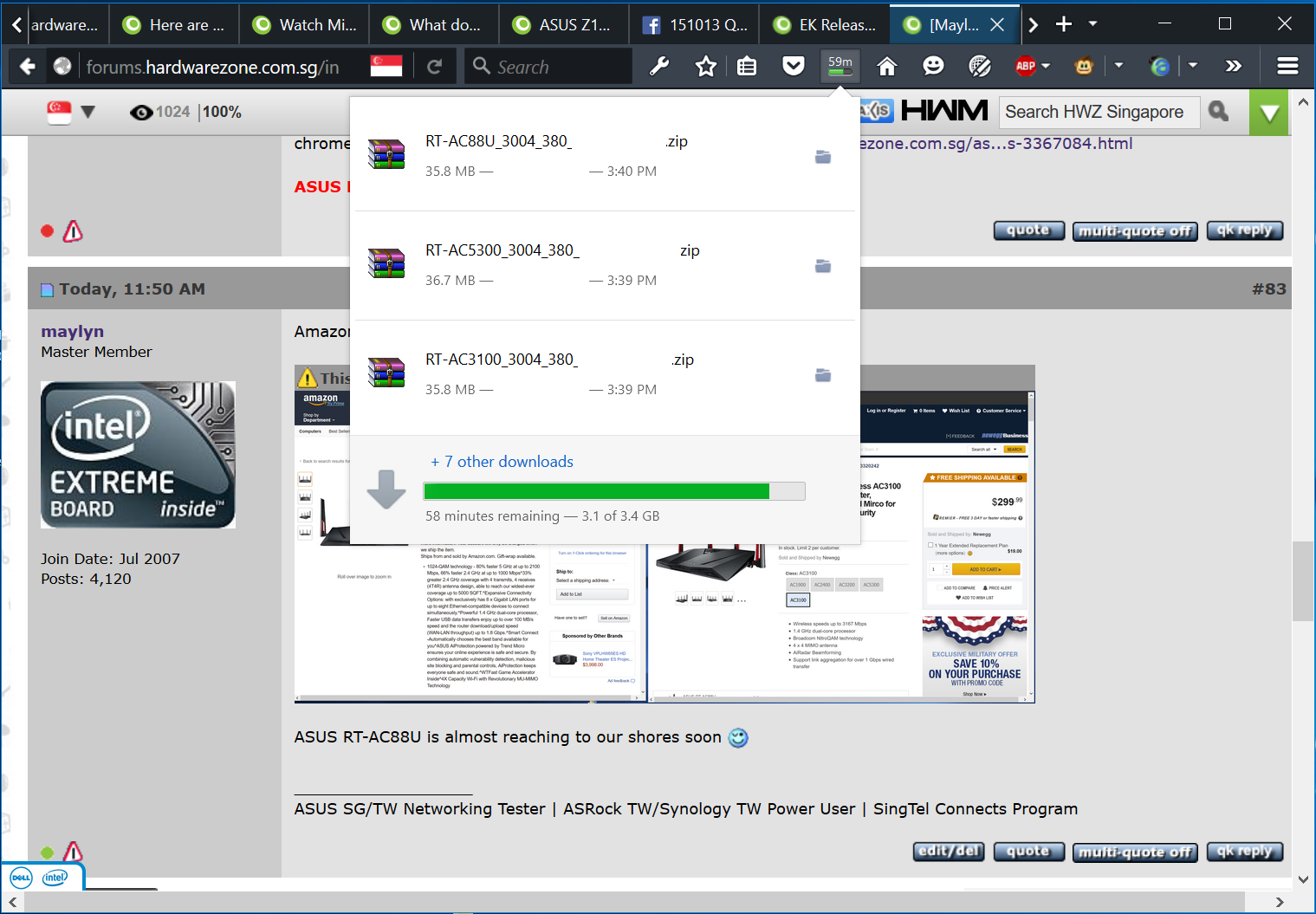Click the reload page button

(x=435, y=66)
